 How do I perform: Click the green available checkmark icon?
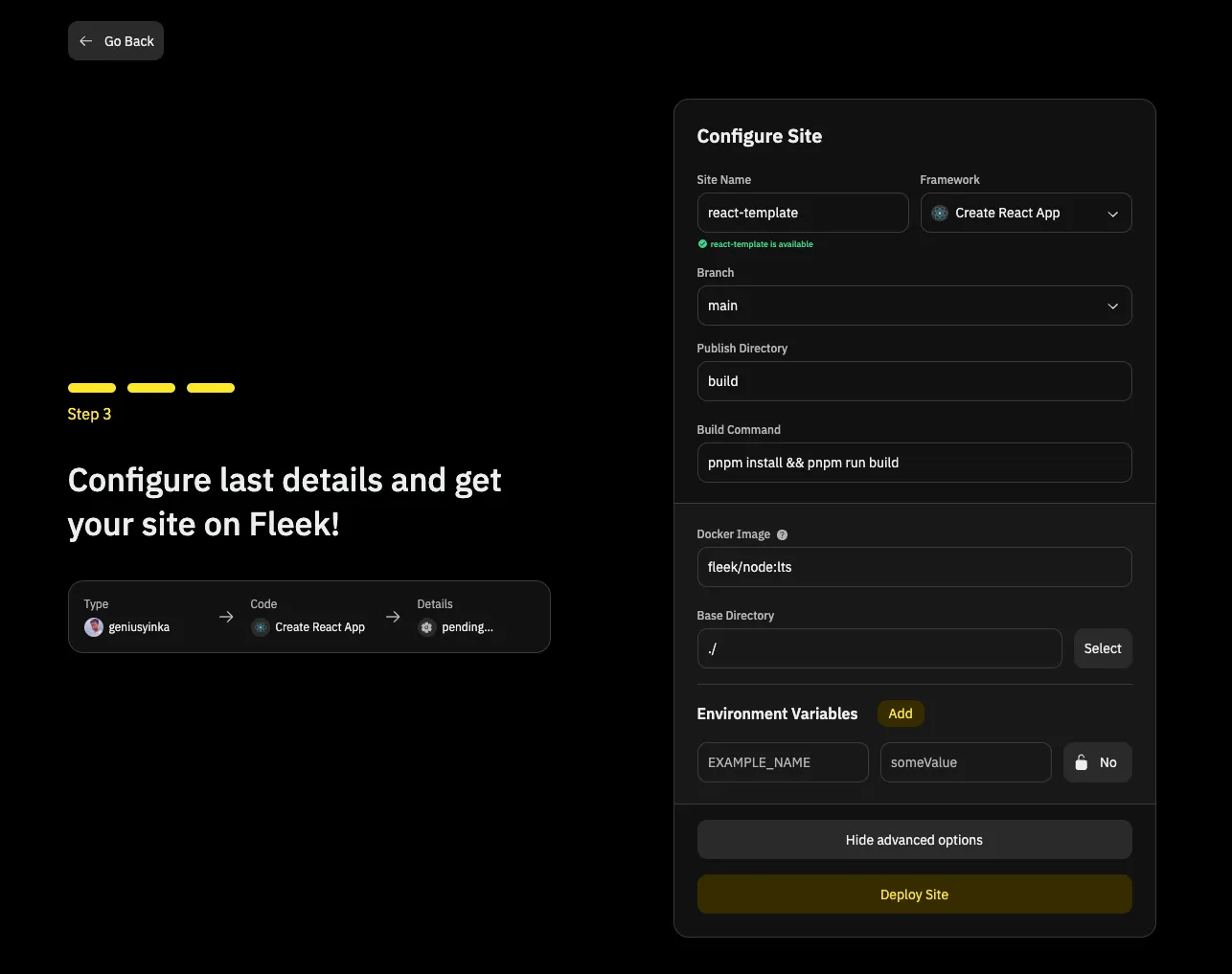(x=702, y=244)
